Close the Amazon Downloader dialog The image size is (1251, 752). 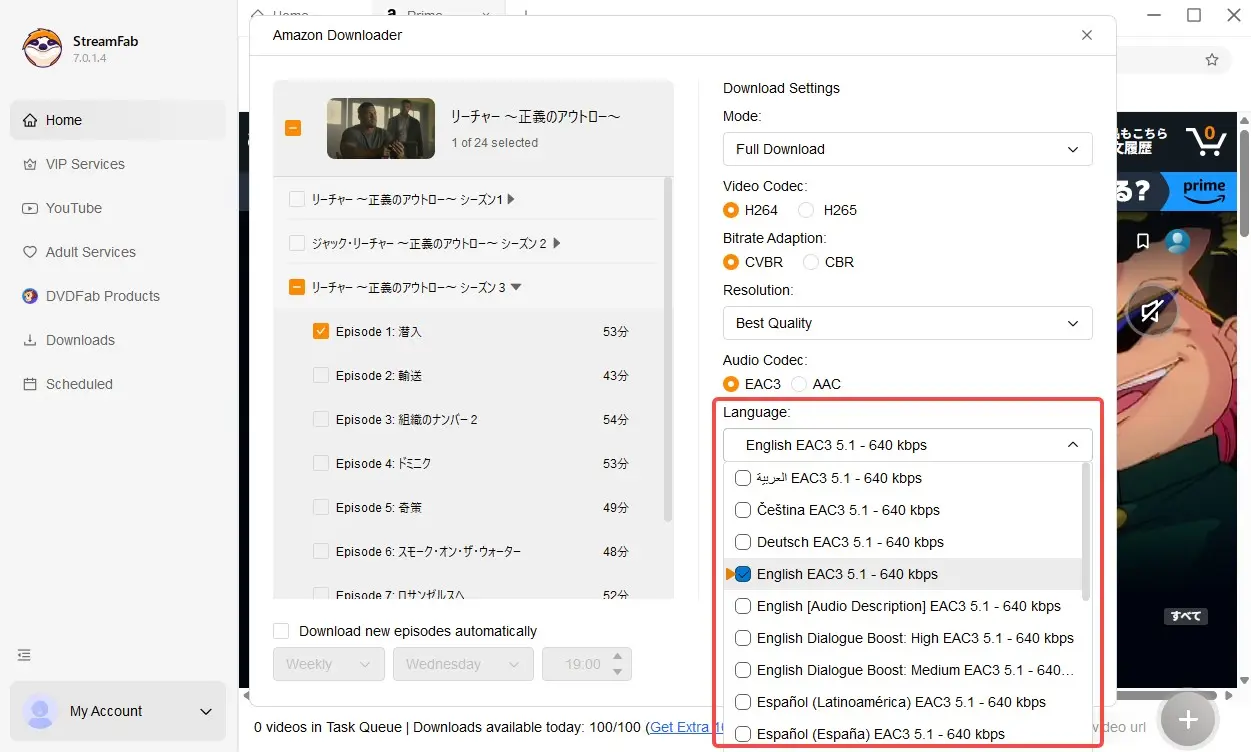coord(1087,35)
